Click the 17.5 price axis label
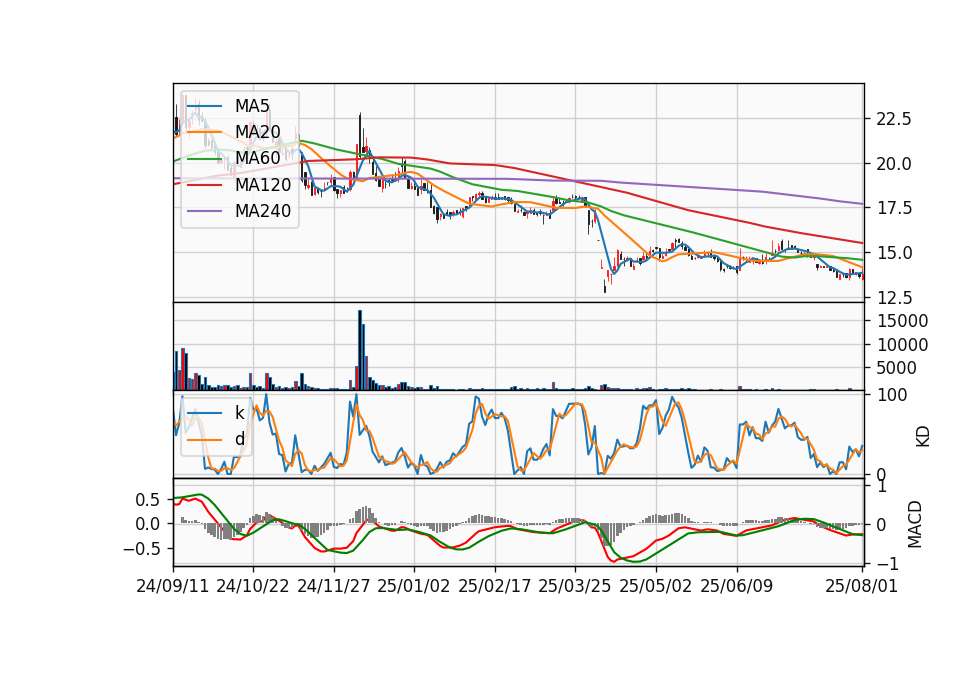This screenshot has width=960, height=690. click(x=894, y=209)
